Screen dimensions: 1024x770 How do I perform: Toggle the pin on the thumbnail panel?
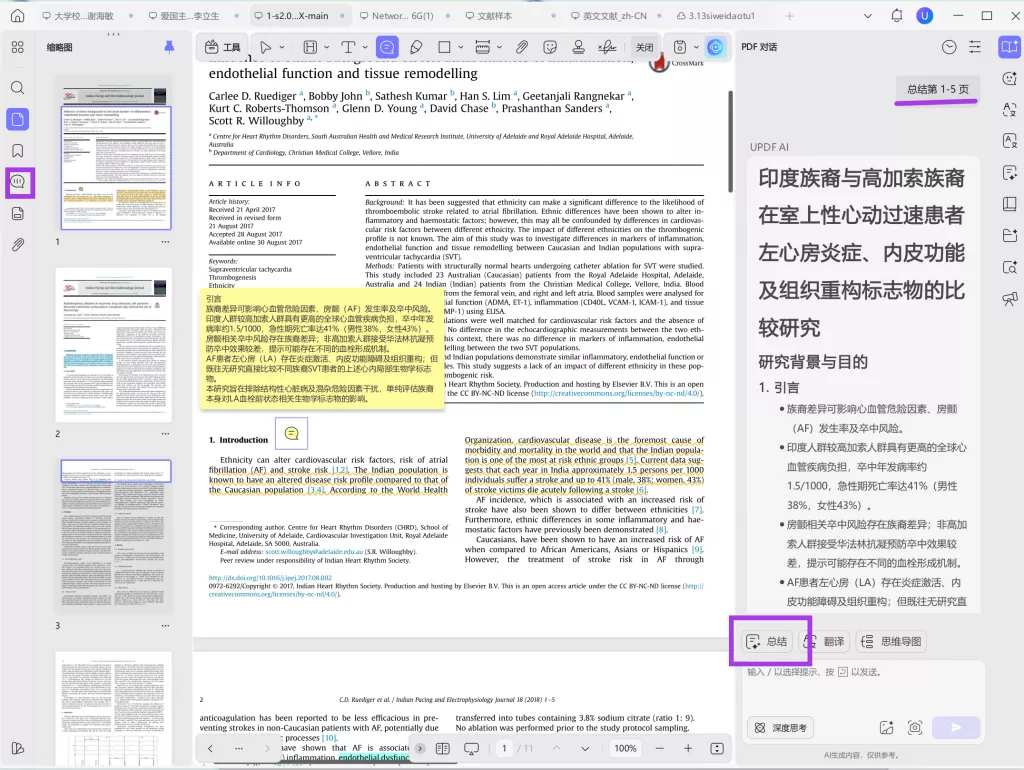(169, 47)
